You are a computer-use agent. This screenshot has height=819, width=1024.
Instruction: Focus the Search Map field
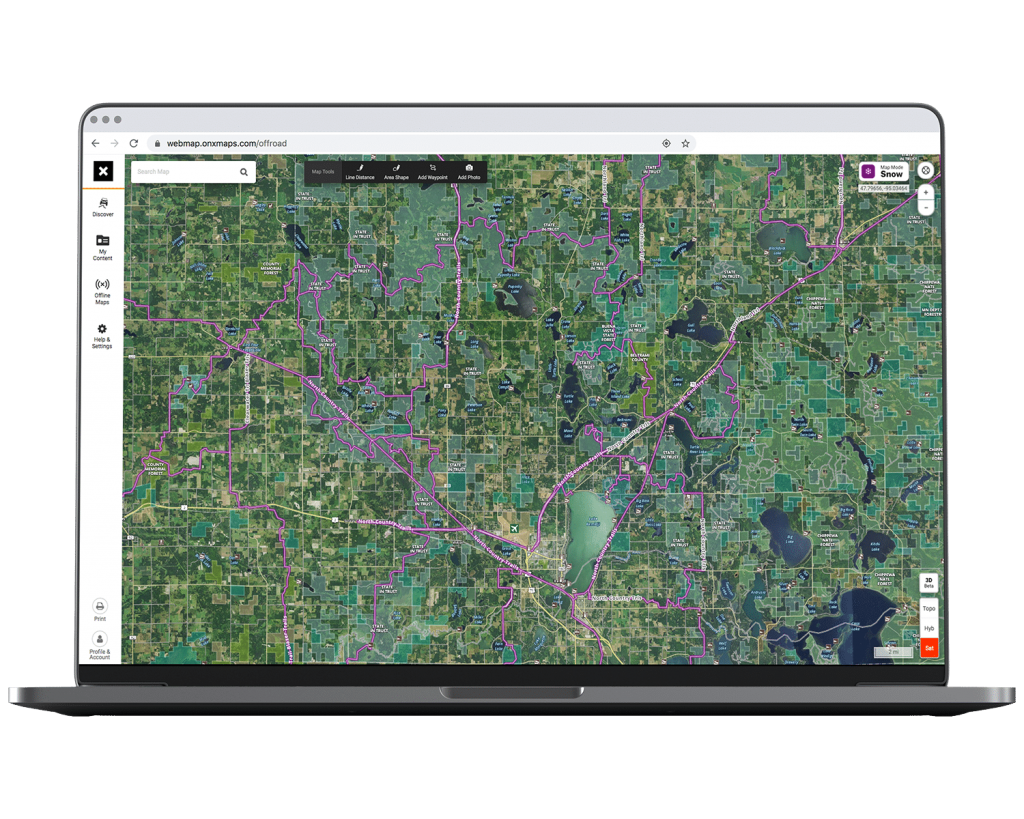click(x=185, y=172)
